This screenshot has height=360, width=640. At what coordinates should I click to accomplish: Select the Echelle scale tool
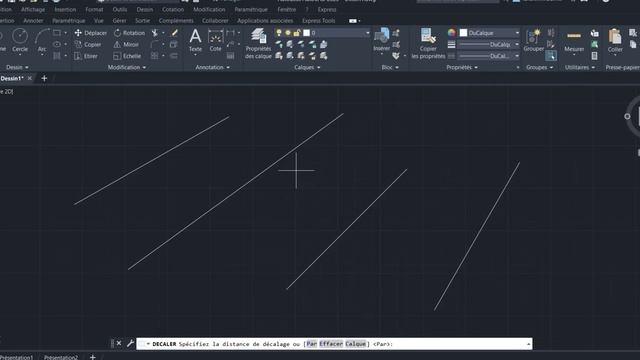point(127,56)
